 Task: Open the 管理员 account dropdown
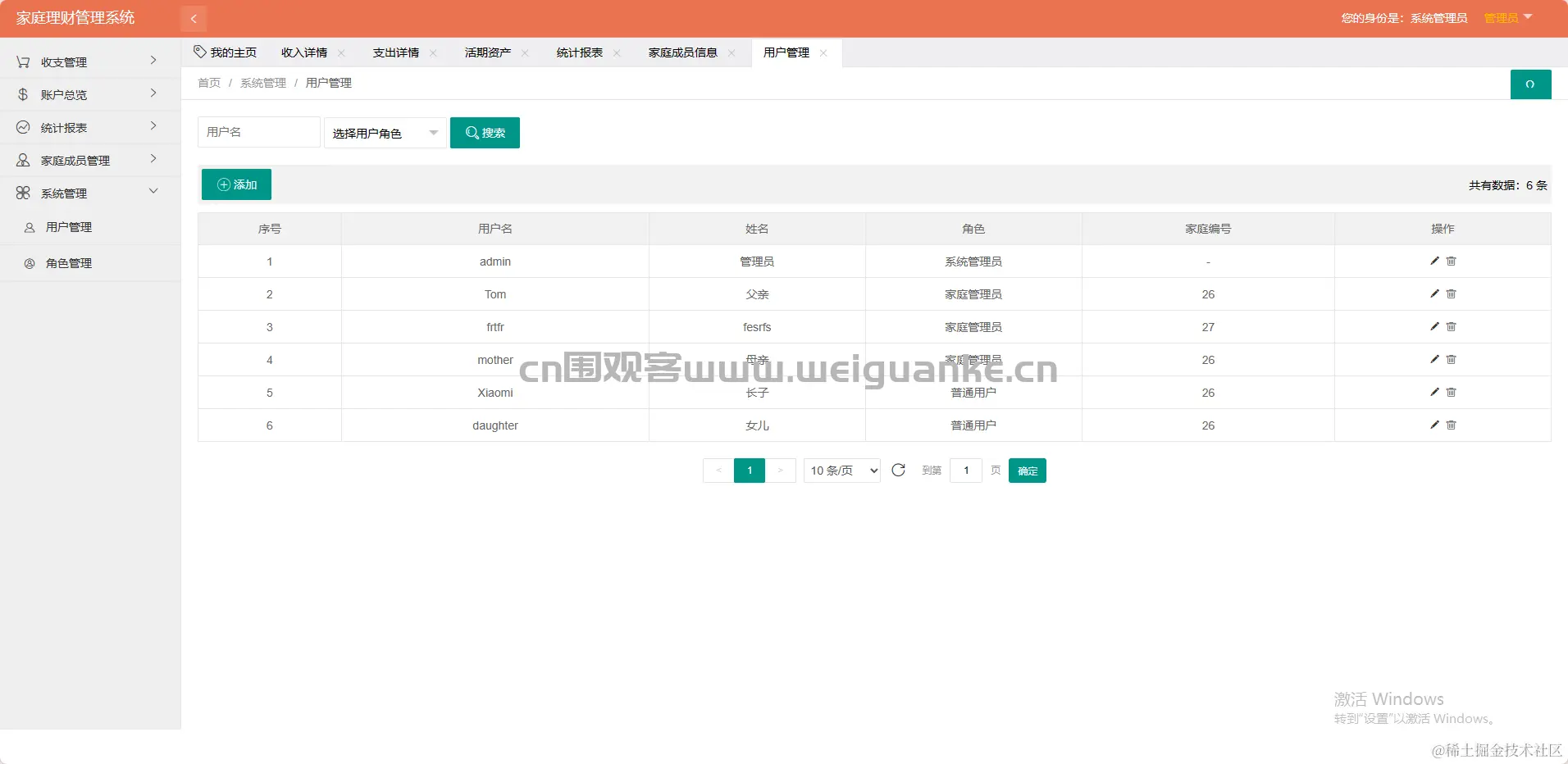[1508, 18]
